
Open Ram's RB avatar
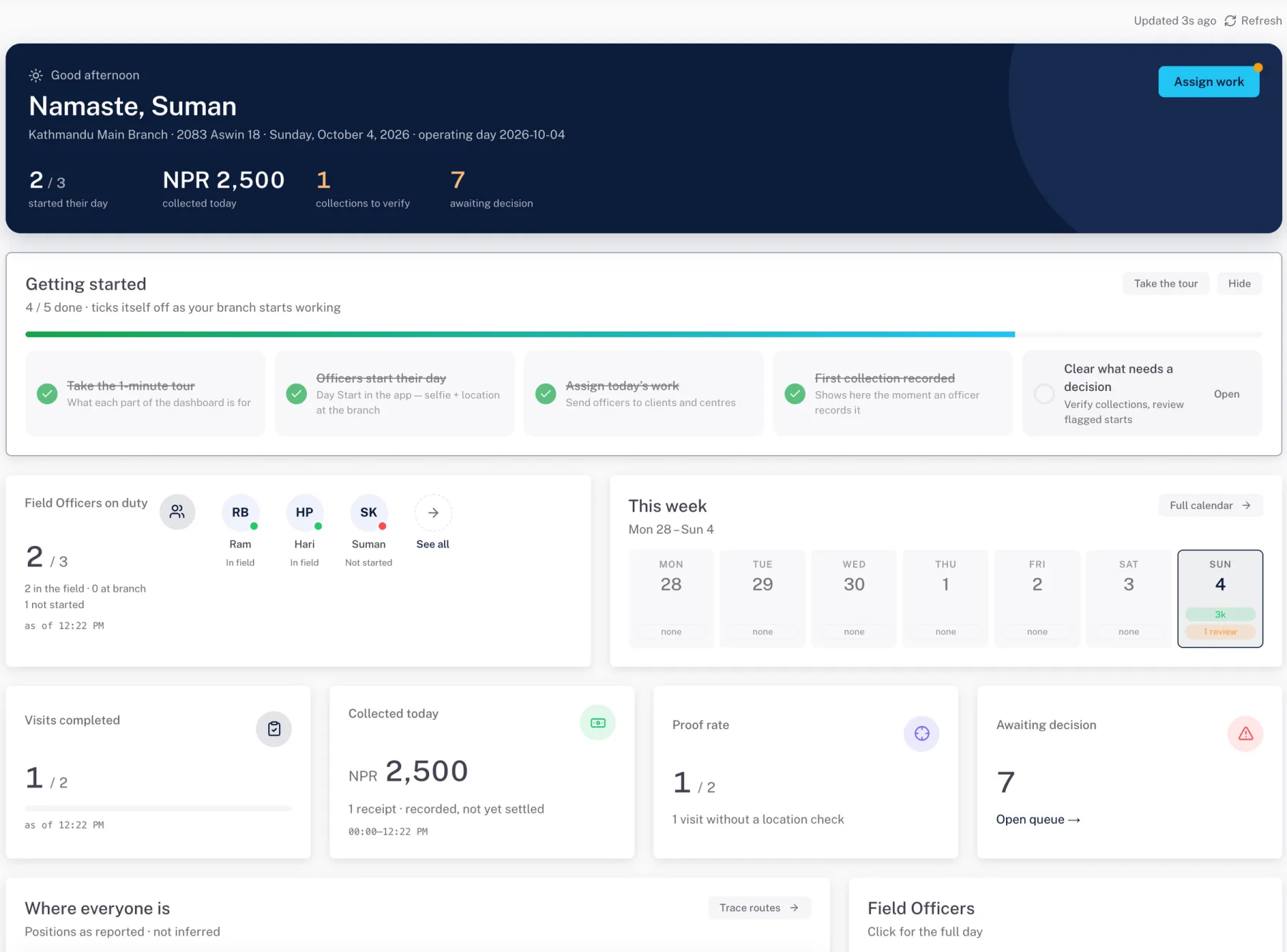click(x=240, y=512)
